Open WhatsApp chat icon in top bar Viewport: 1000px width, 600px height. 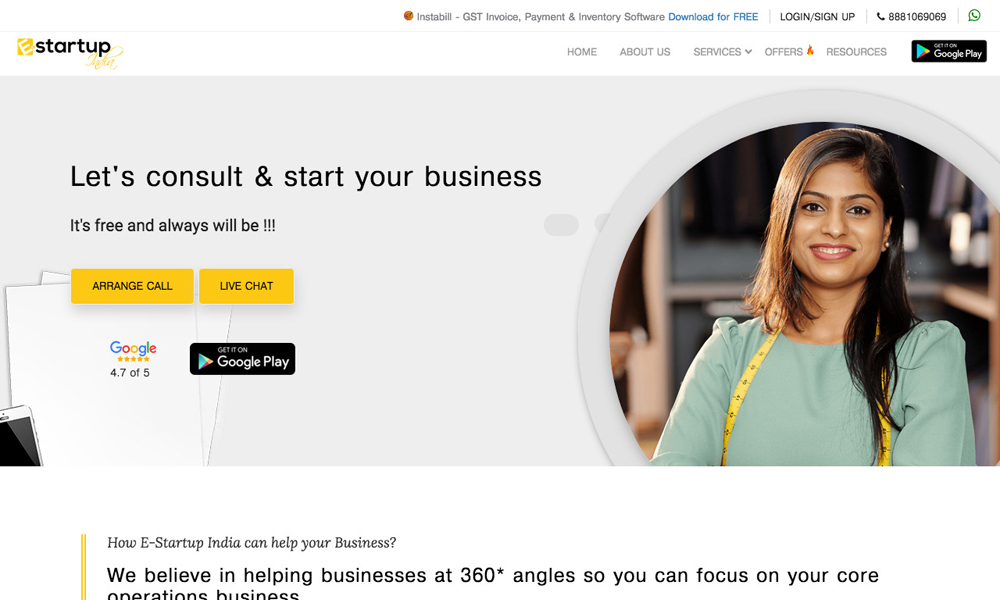[x=974, y=15]
